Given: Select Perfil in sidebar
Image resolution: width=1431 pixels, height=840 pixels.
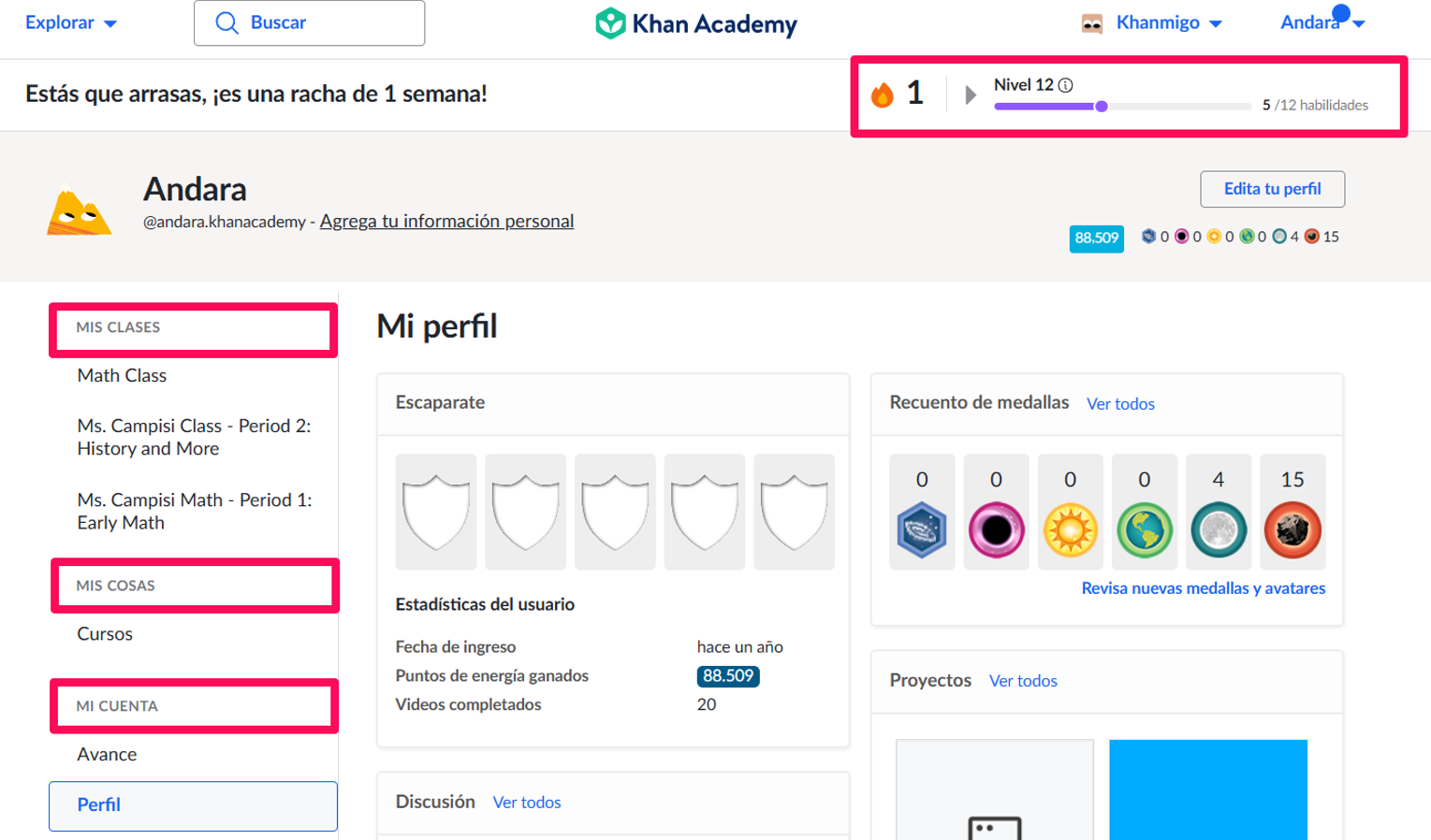Looking at the screenshot, I should coord(193,805).
